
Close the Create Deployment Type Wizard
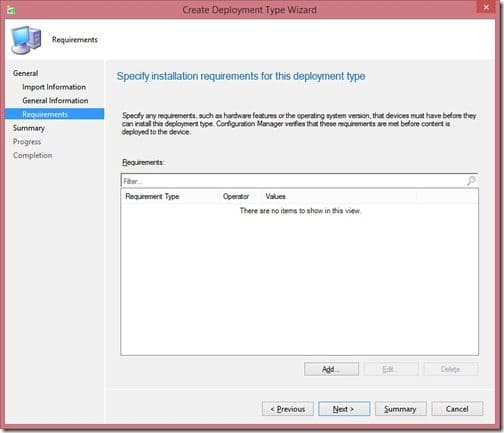pos(486,7)
